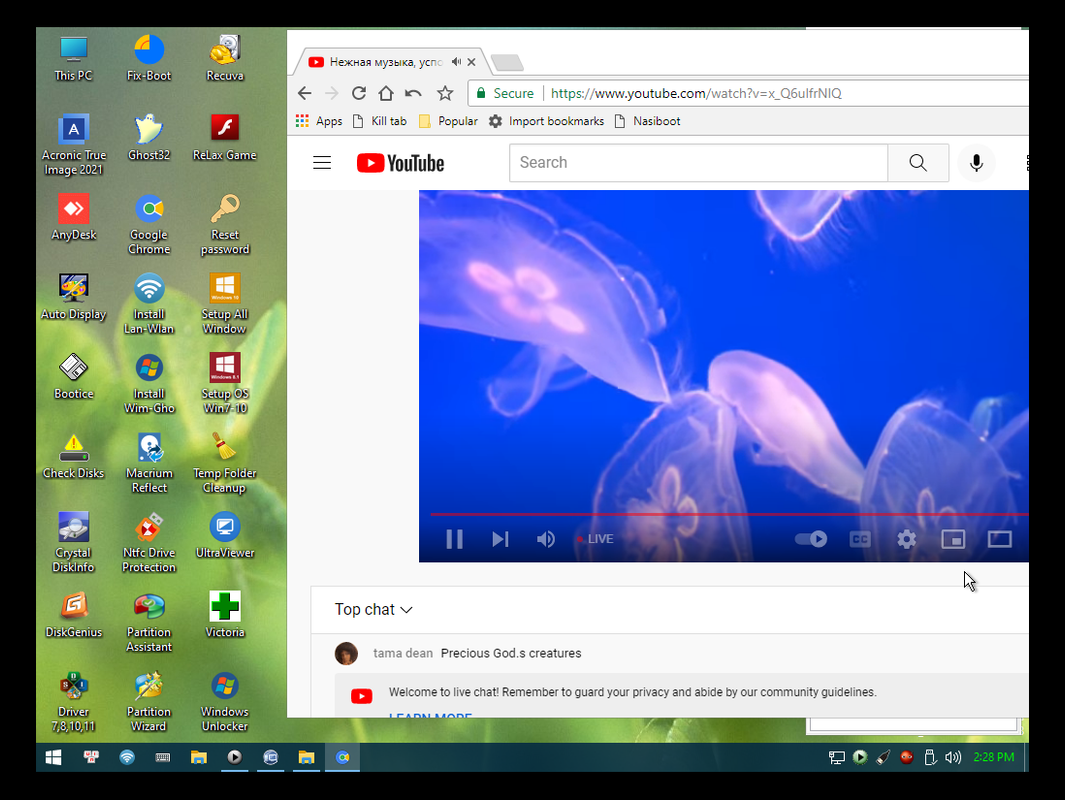Launch the Check Disks shortcut
Image resolution: width=1065 pixels, height=800 pixels.
click(73, 456)
